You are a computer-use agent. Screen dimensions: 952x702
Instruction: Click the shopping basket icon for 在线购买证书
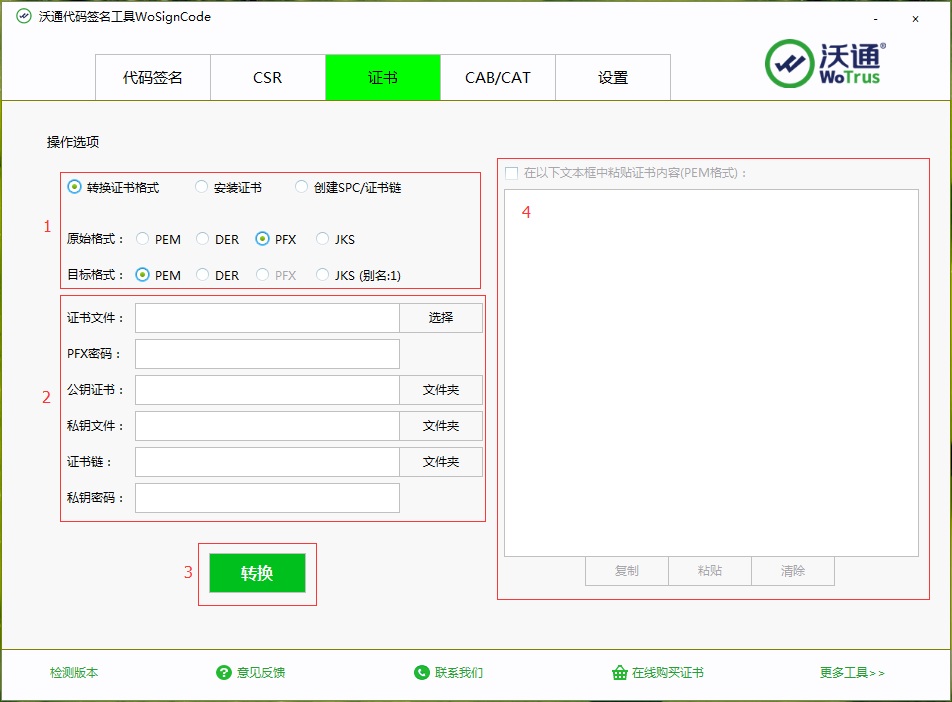619,673
